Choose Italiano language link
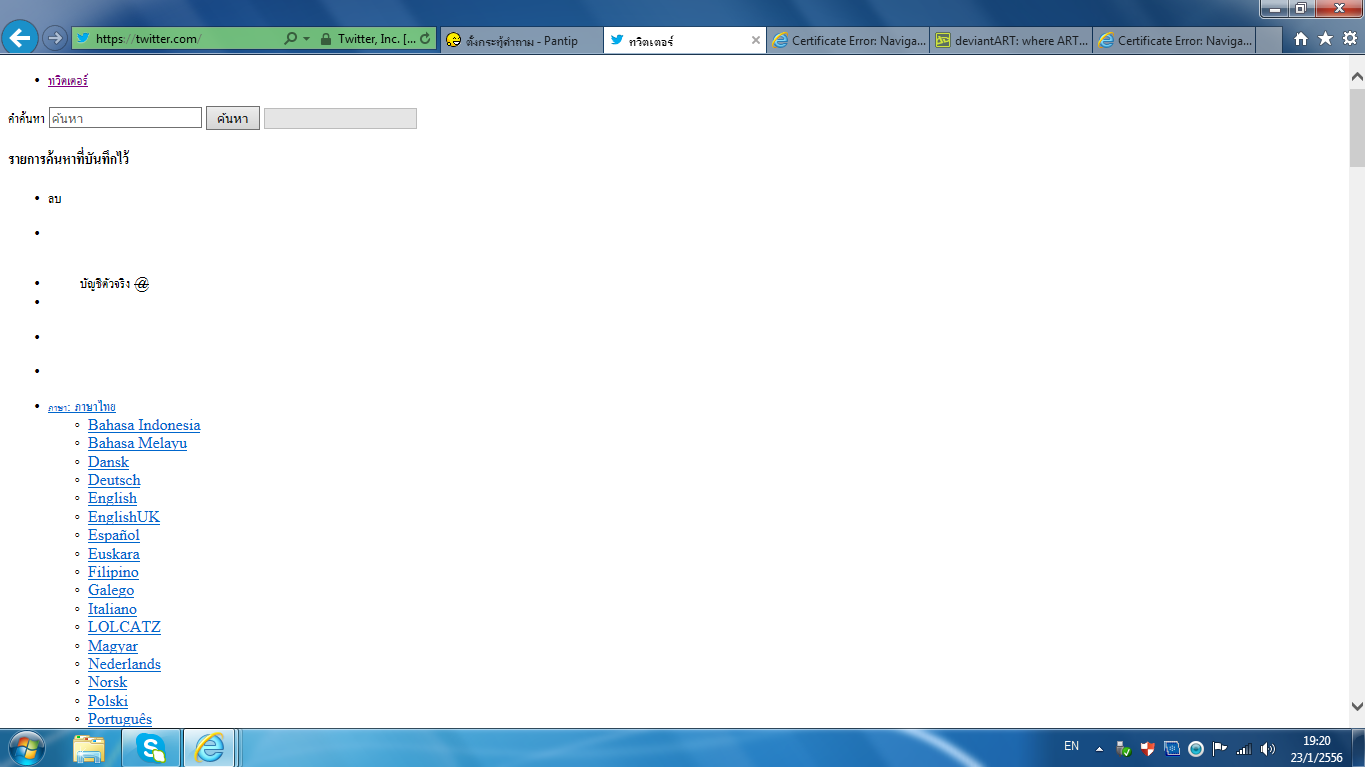1365x767 pixels. point(112,609)
